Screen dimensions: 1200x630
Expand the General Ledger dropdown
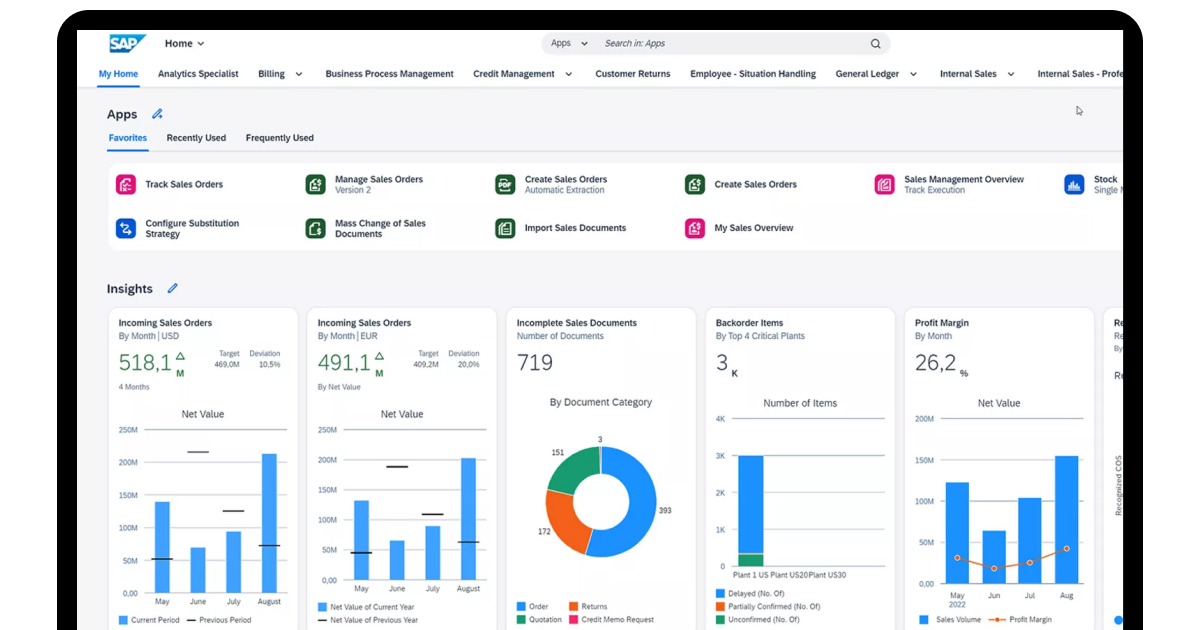click(x=911, y=73)
